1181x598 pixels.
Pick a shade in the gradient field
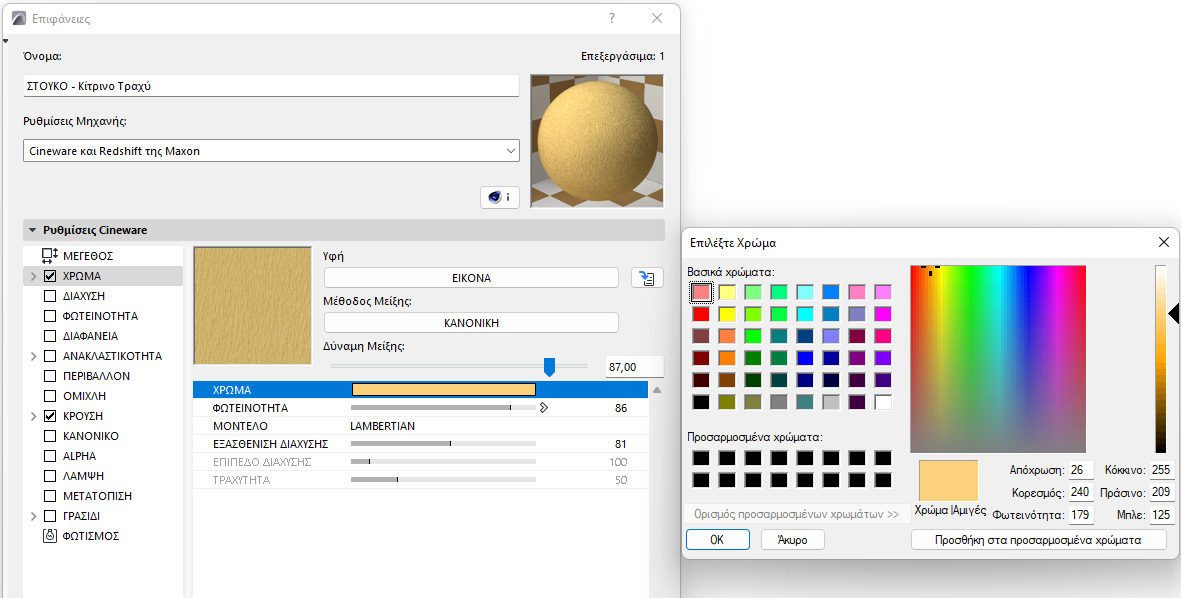[x=997, y=360]
